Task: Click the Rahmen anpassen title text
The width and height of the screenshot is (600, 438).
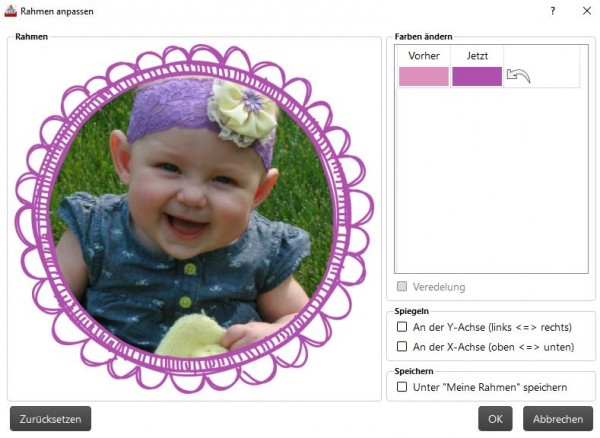Action: pyautogui.click(x=57, y=11)
